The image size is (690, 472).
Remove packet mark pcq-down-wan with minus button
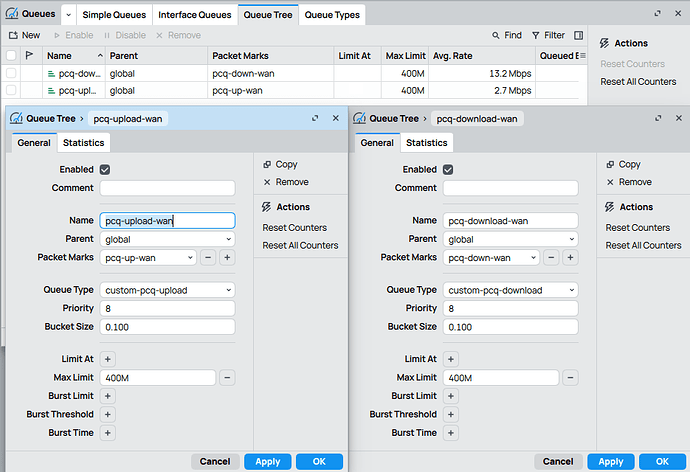pos(551,258)
